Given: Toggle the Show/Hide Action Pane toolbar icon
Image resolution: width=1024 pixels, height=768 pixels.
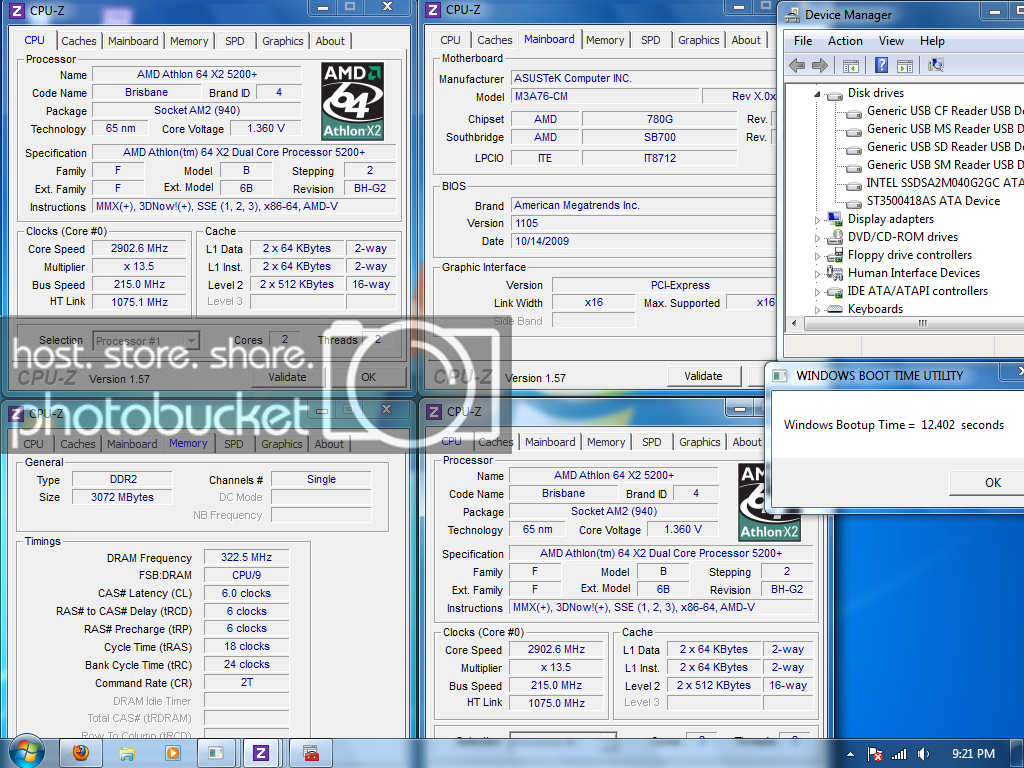Looking at the screenshot, I should tap(904, 65).
